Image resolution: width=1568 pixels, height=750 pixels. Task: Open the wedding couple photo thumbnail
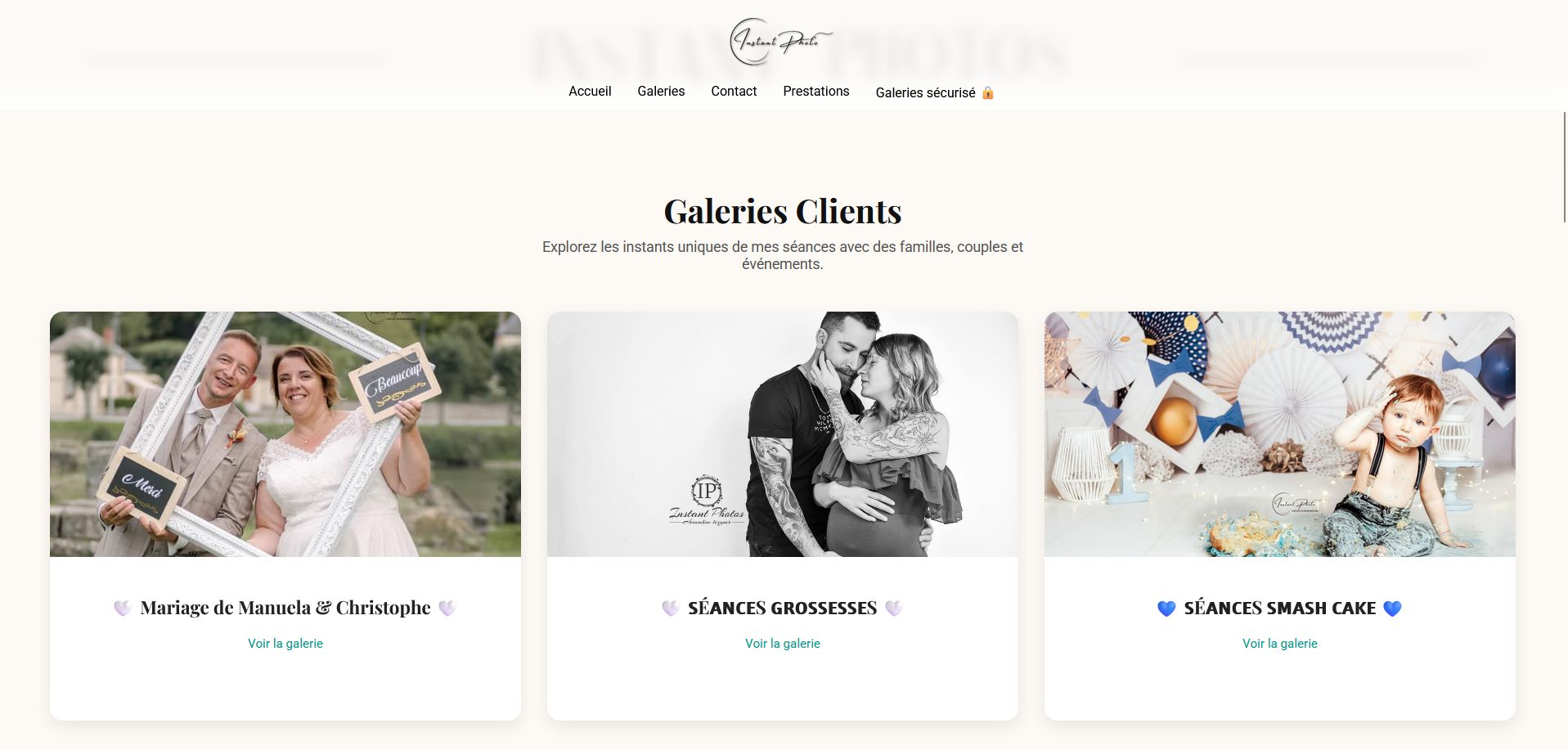[x=285, y=434]
